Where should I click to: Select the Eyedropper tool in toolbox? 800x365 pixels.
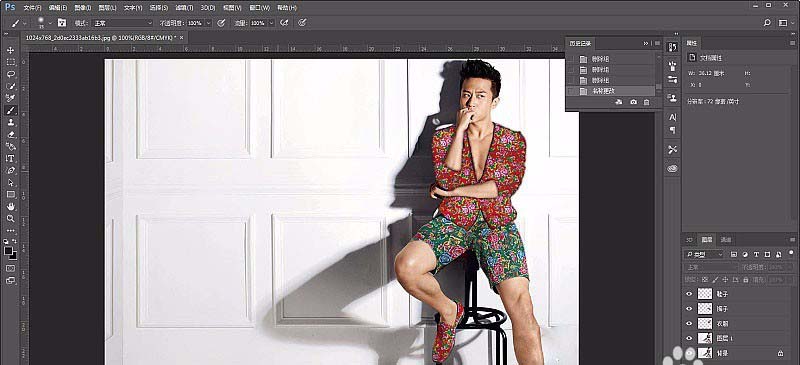click(11, 98)
